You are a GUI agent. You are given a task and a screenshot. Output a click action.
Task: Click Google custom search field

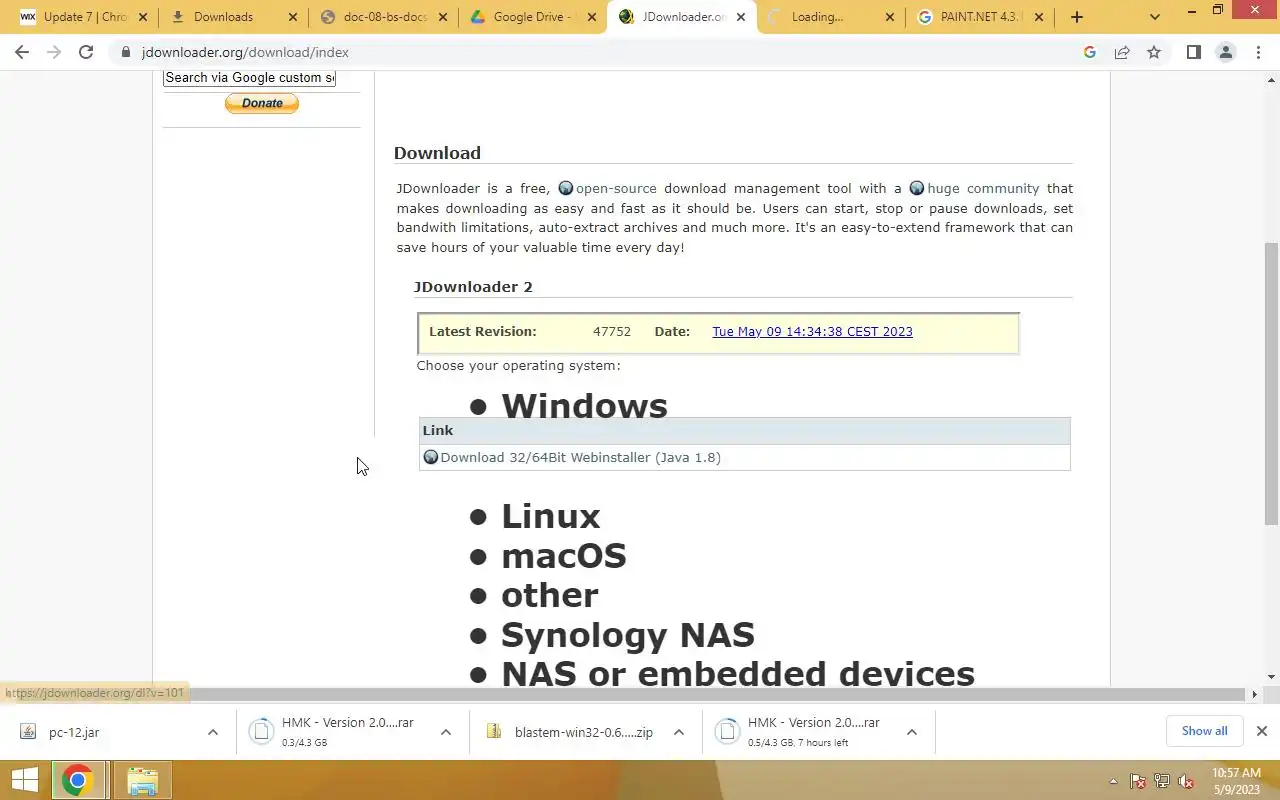point(249,77)
